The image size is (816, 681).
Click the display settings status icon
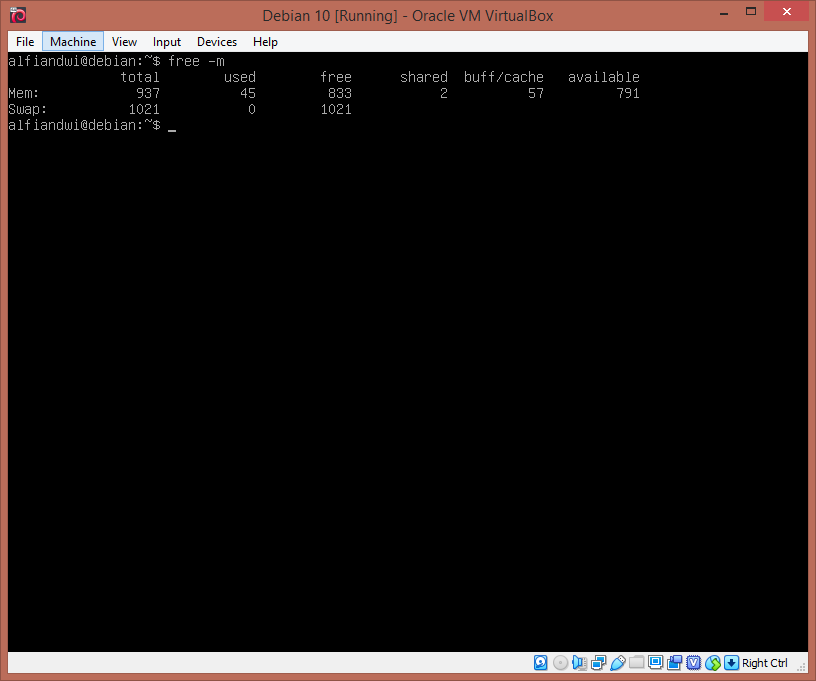(x=656, y=662)
